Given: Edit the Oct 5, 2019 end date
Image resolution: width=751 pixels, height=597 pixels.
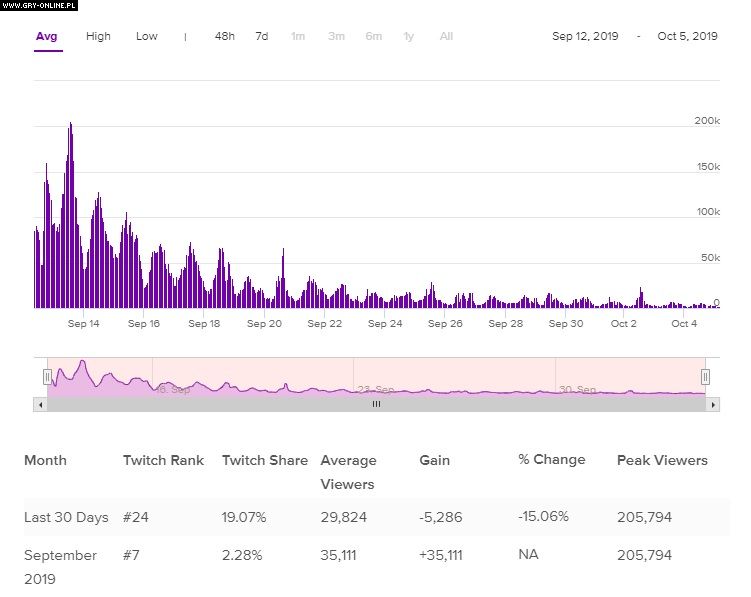Looking at the screenshot, I should [687, 37].
